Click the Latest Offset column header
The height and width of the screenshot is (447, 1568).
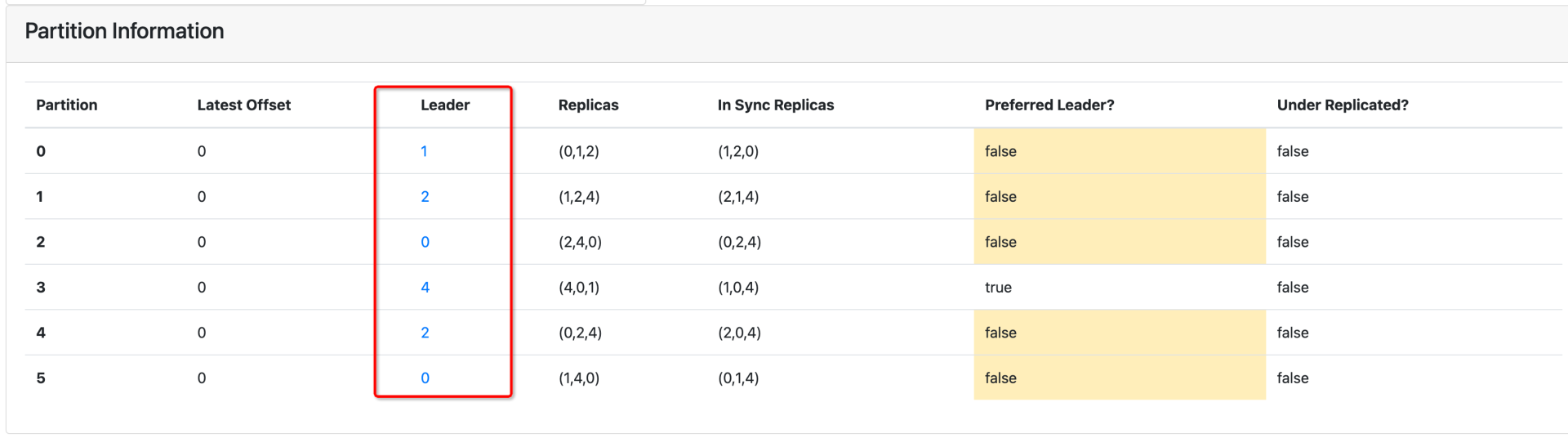tap(243, 105)
